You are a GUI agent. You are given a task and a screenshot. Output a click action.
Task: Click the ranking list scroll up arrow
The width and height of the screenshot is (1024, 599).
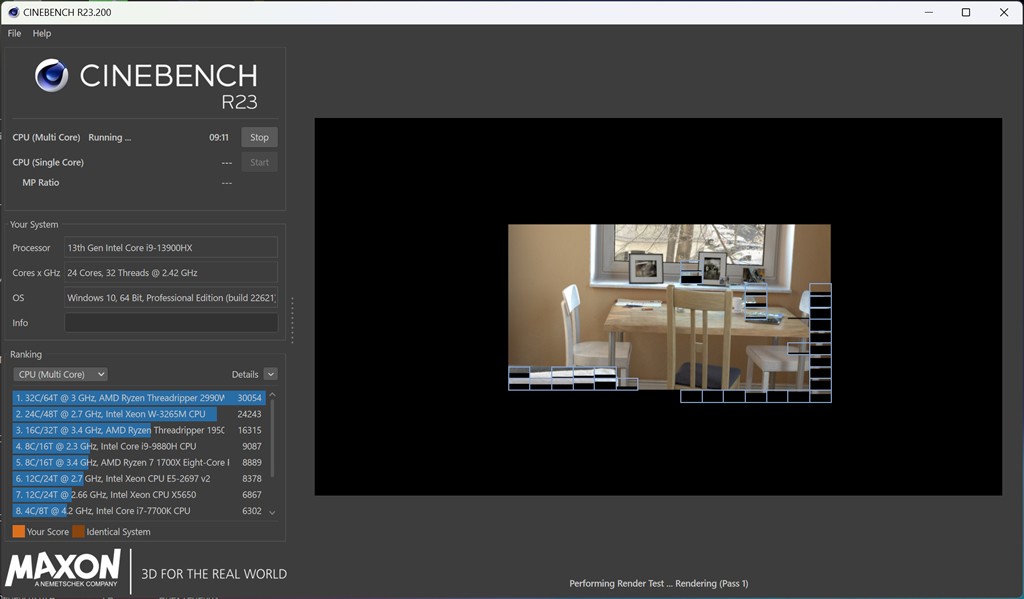(x=272, y=396)
